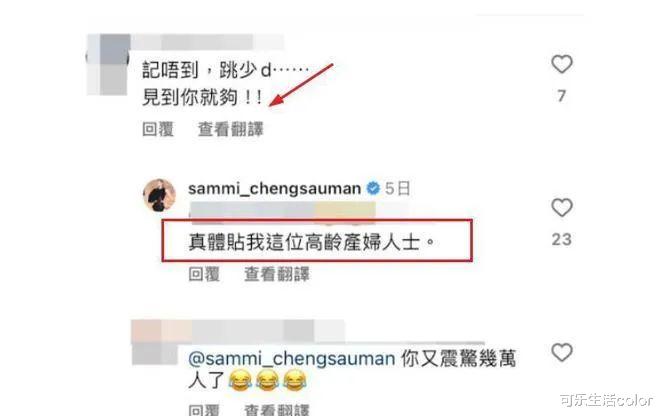Reply to sammi_chengsauman's 高齡產婦 comment
This screenshot has height=416, width=660.
[204, 274]
